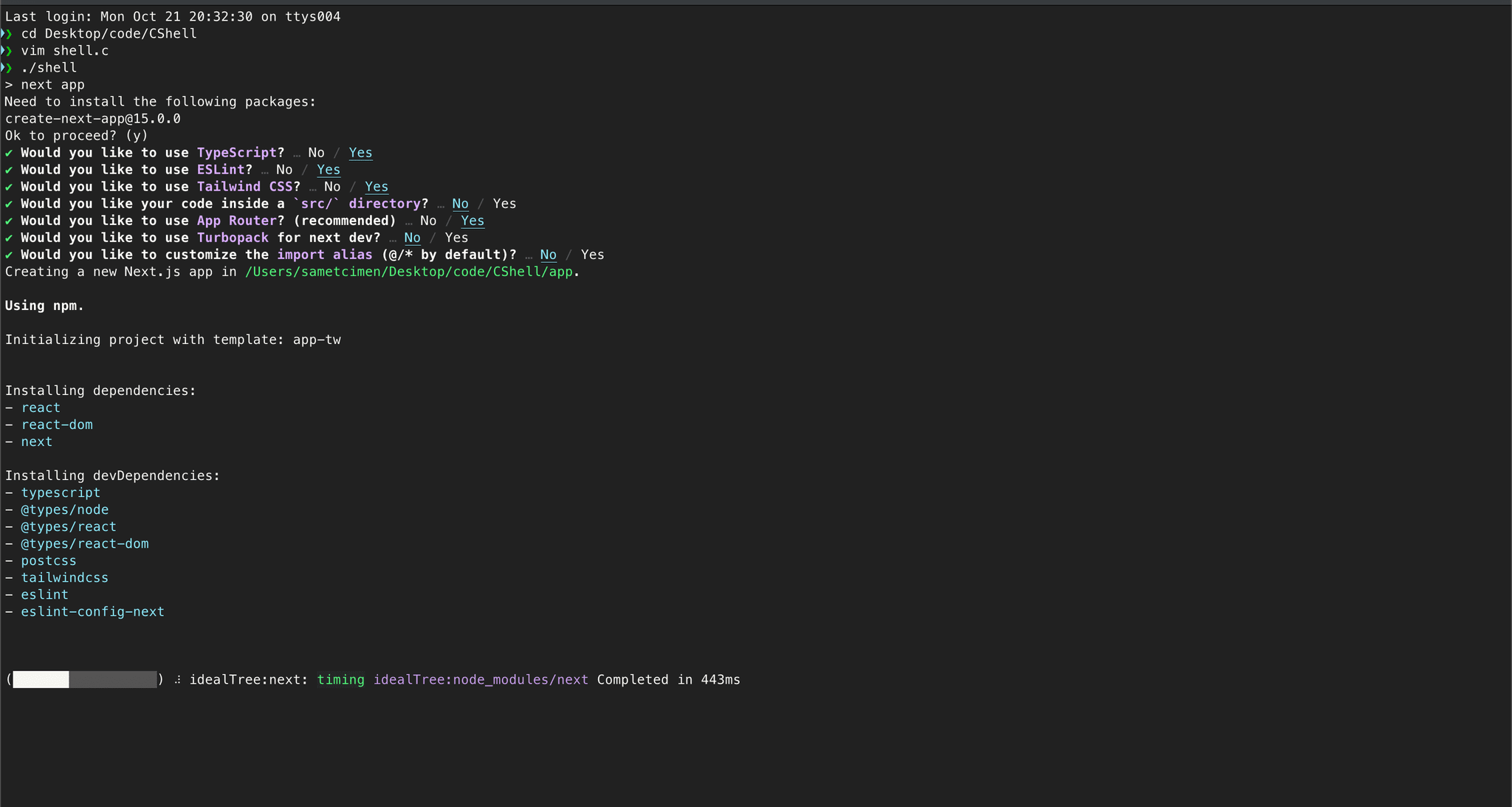This screenshot has width=1512, height=807.
Task: Click the purple 'Turbopack' keyword
Action: coord(233,238)
